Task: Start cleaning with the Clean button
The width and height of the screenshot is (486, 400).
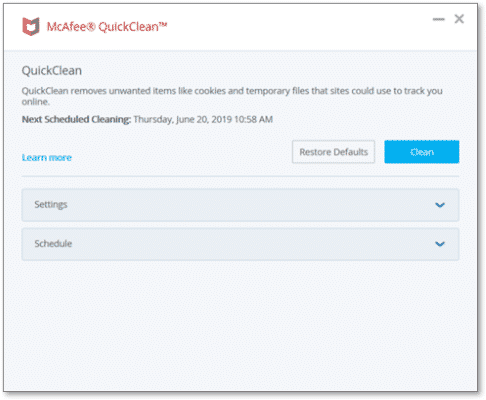Action: (422, 152)
